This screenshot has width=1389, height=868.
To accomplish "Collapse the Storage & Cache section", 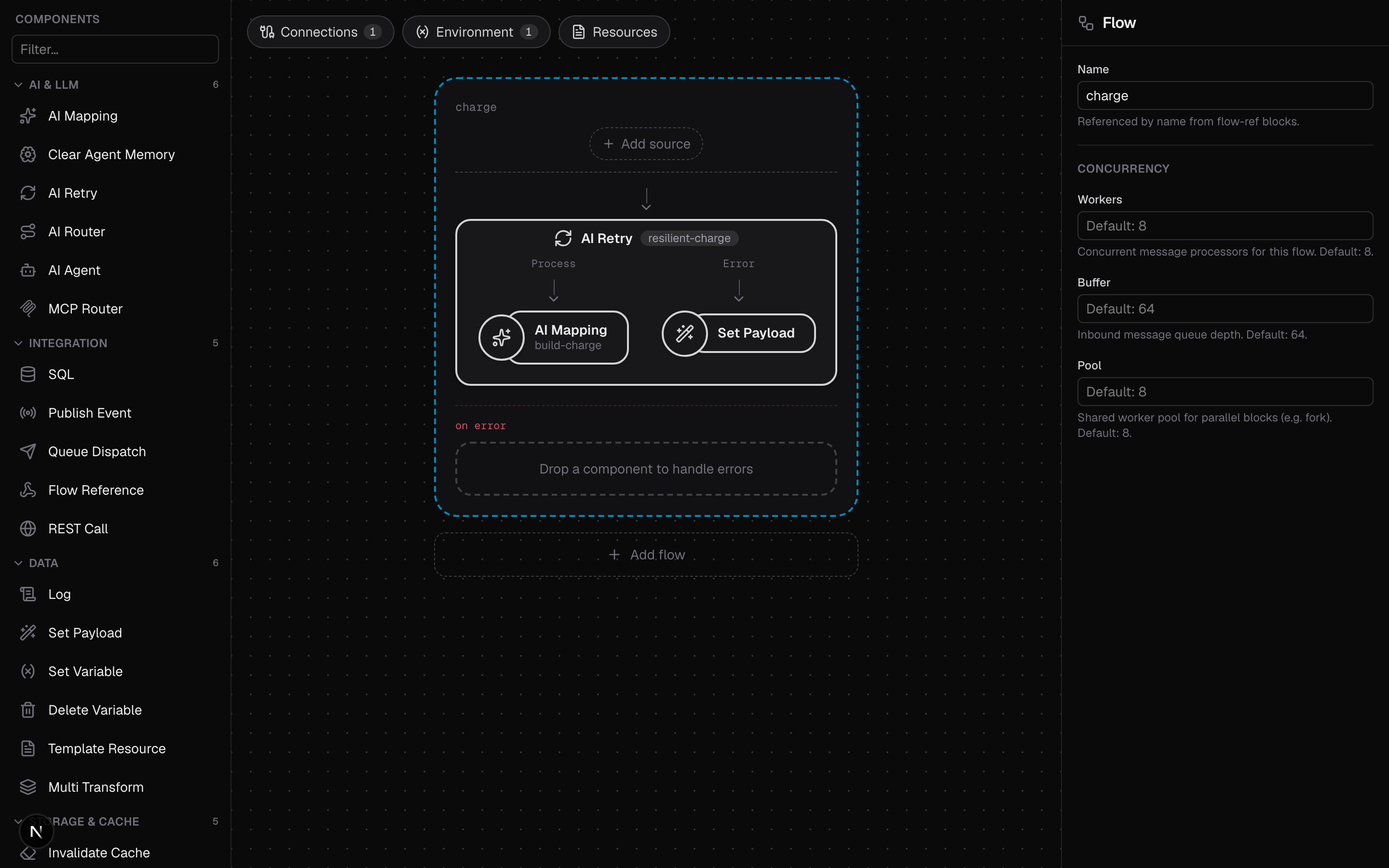I will point(18,821).
